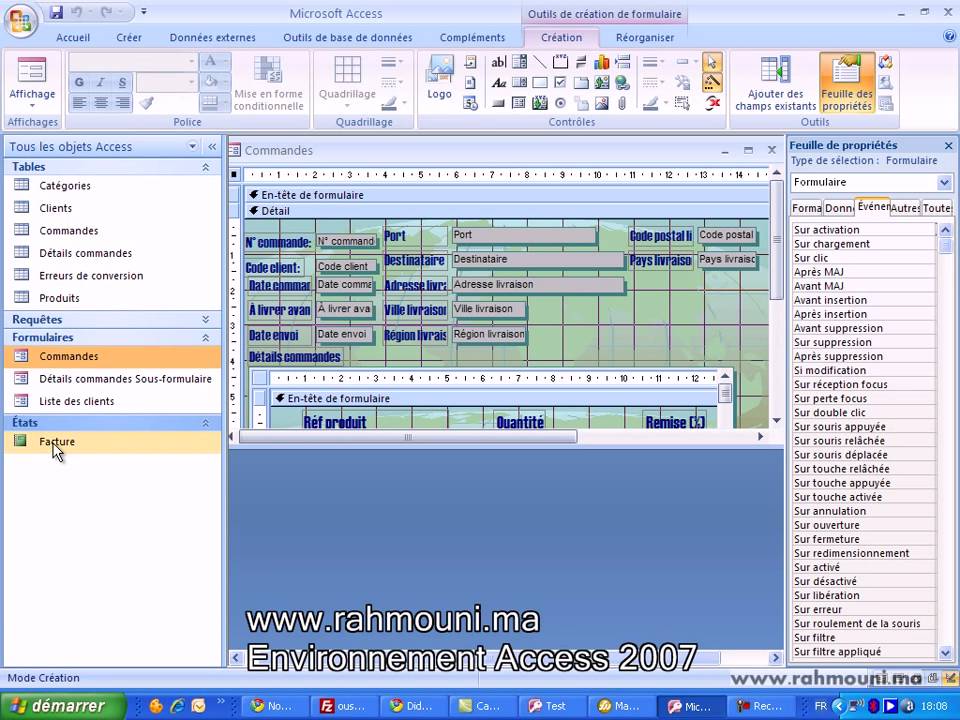The image size is (960, 720).
Task: Select the Line control tool
Action: click(x=539, y=62)
